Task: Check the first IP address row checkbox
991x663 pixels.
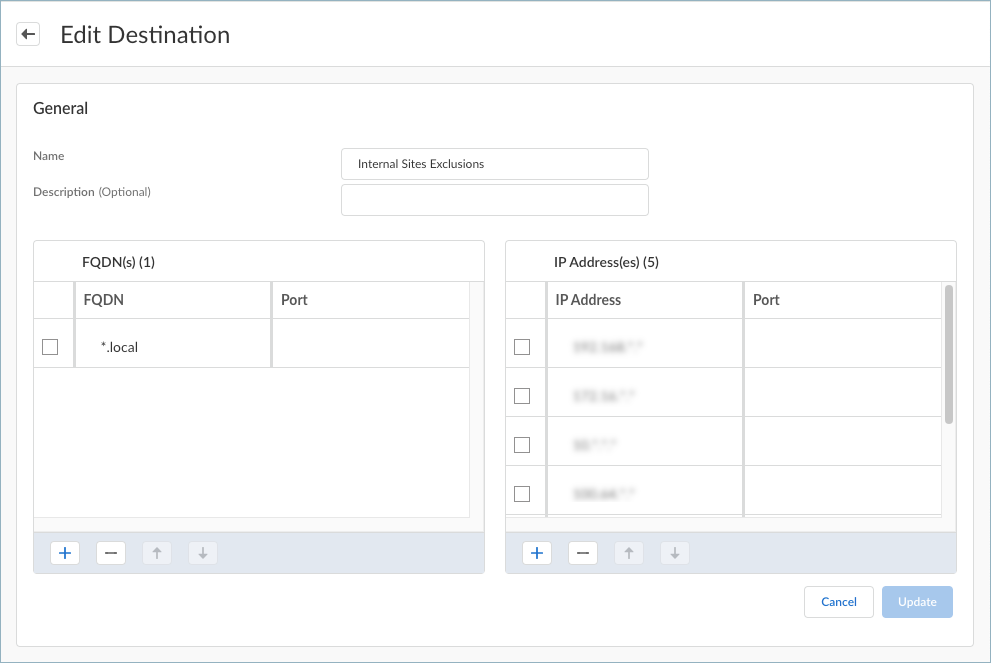Action: click(522, 347)
